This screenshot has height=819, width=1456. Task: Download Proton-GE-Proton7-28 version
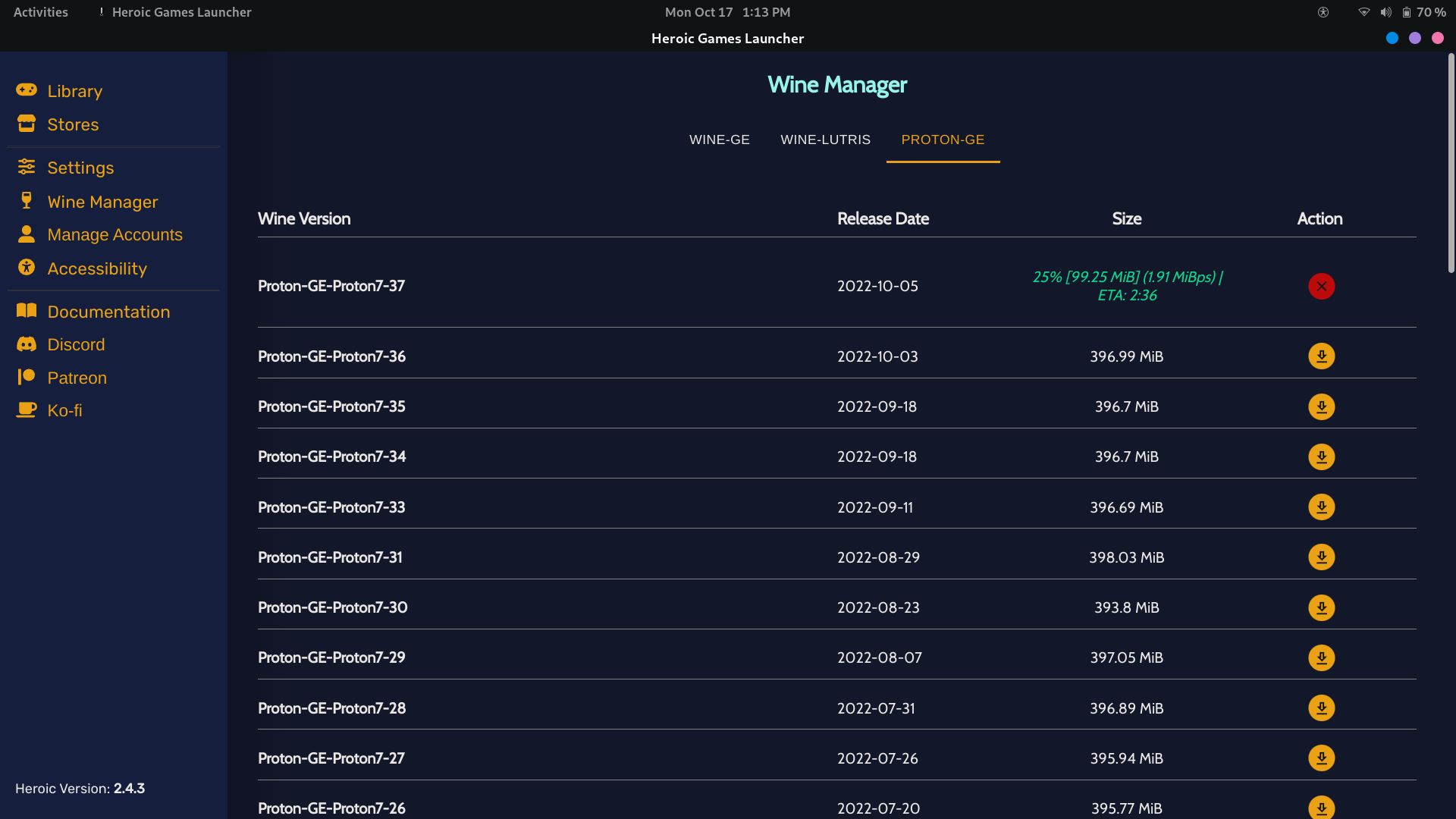click(x=1321, y=708)
